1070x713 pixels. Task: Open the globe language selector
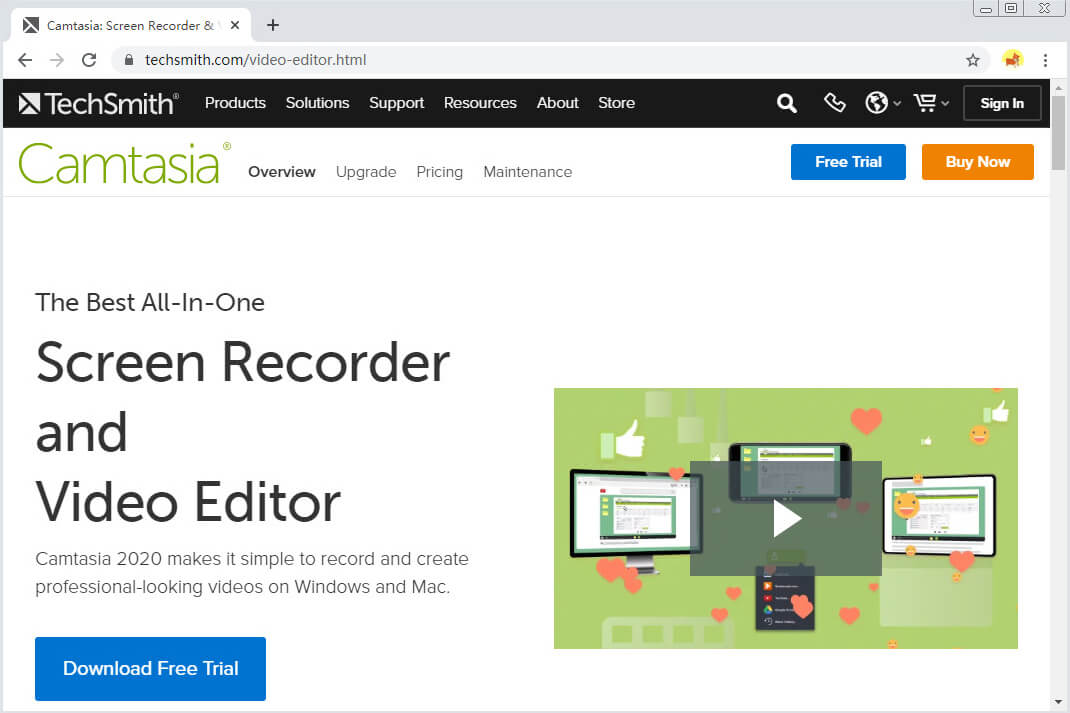point(882,103)
